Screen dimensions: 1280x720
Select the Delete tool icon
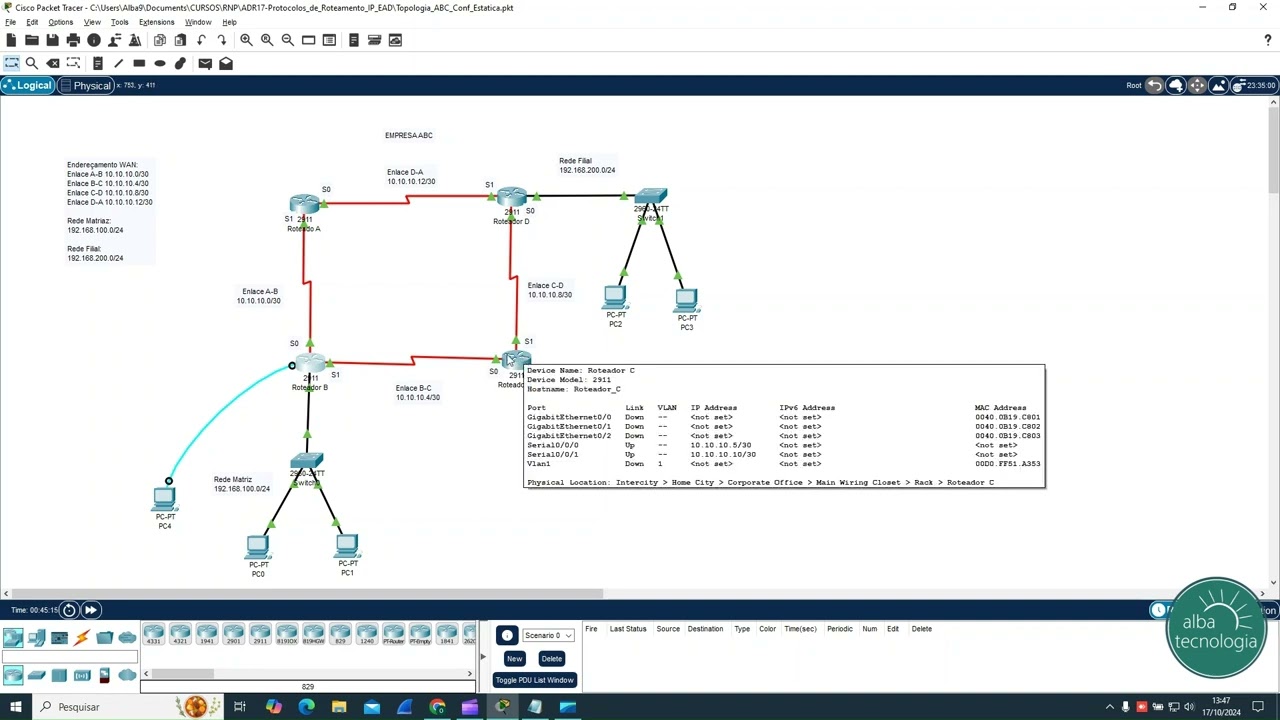pyautogui.click(x=53, y=63)
